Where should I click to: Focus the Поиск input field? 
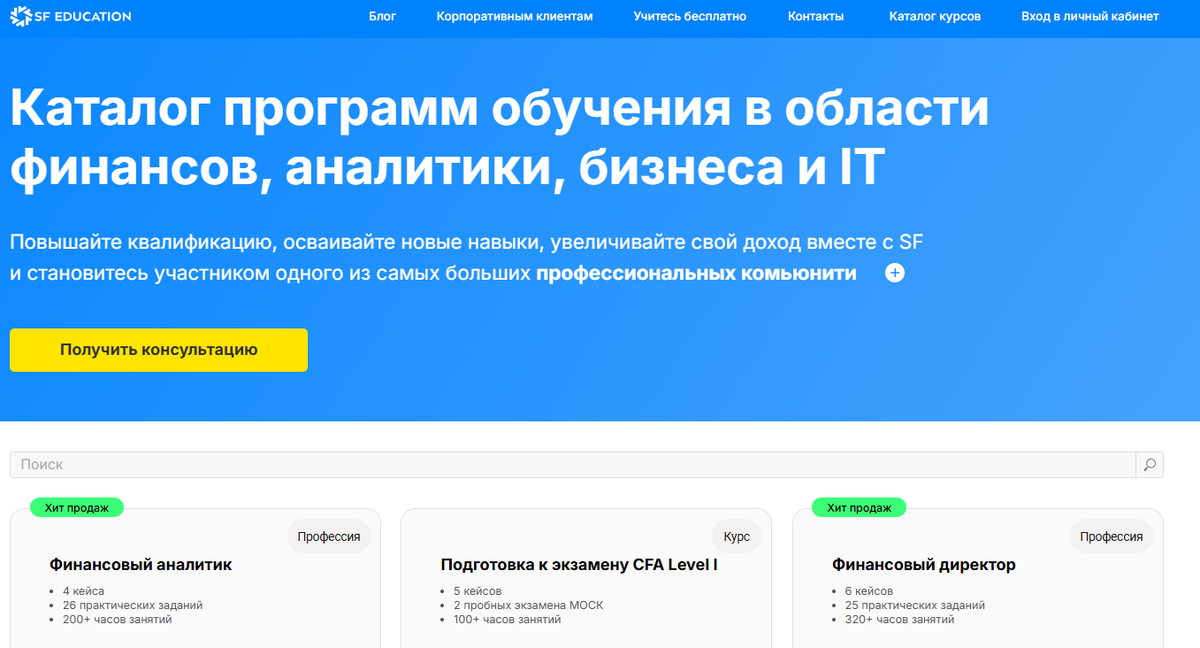point(573,465)
